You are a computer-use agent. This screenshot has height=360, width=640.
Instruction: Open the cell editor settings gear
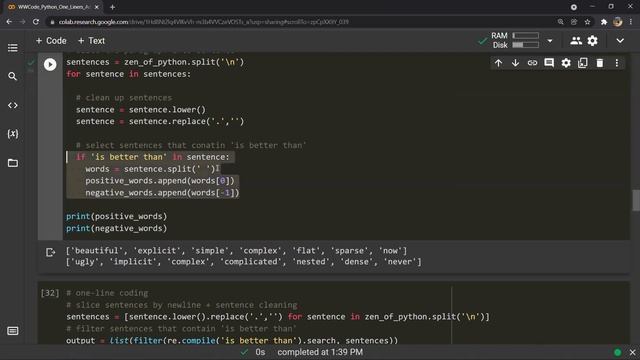pyautogui.click(x=566, y=63)
